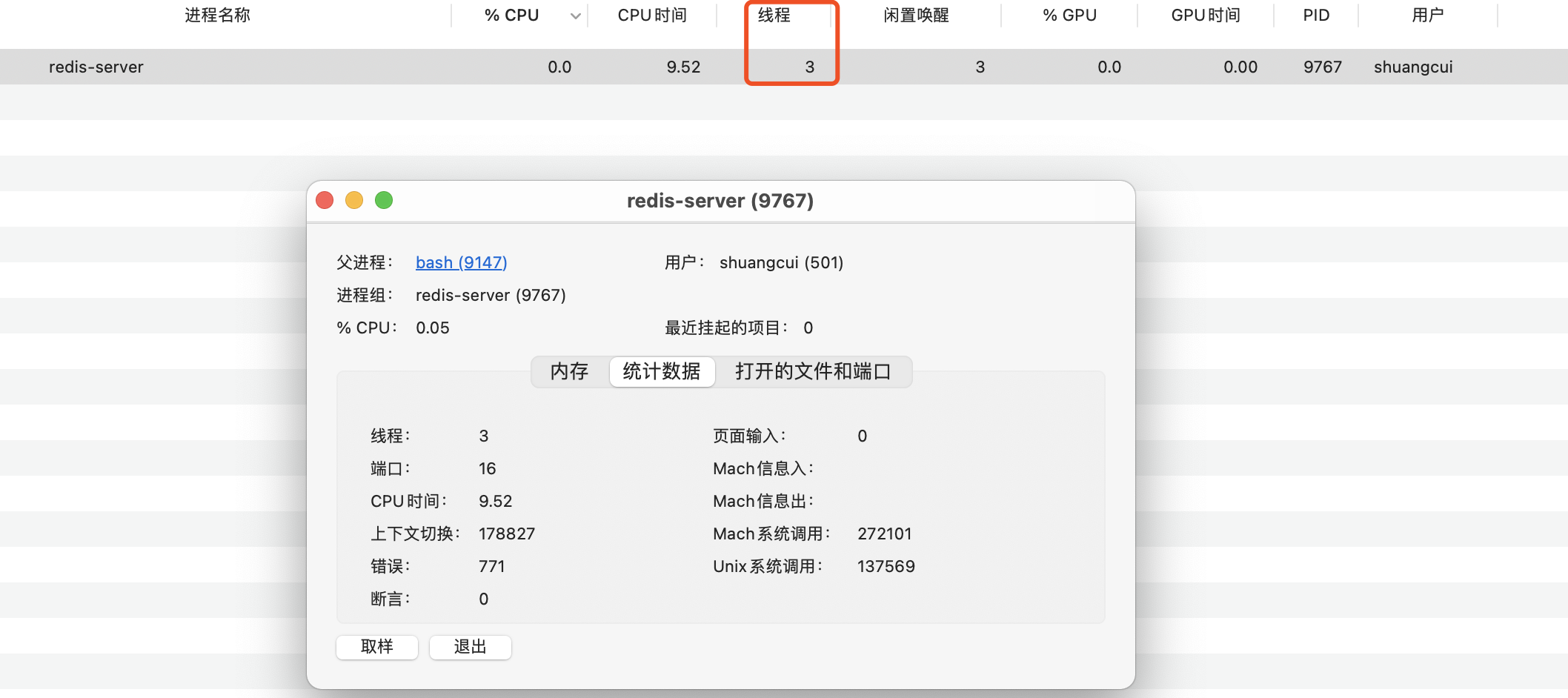
Task: Sort by the PID column header
Action: click(x=1316, y=15)
